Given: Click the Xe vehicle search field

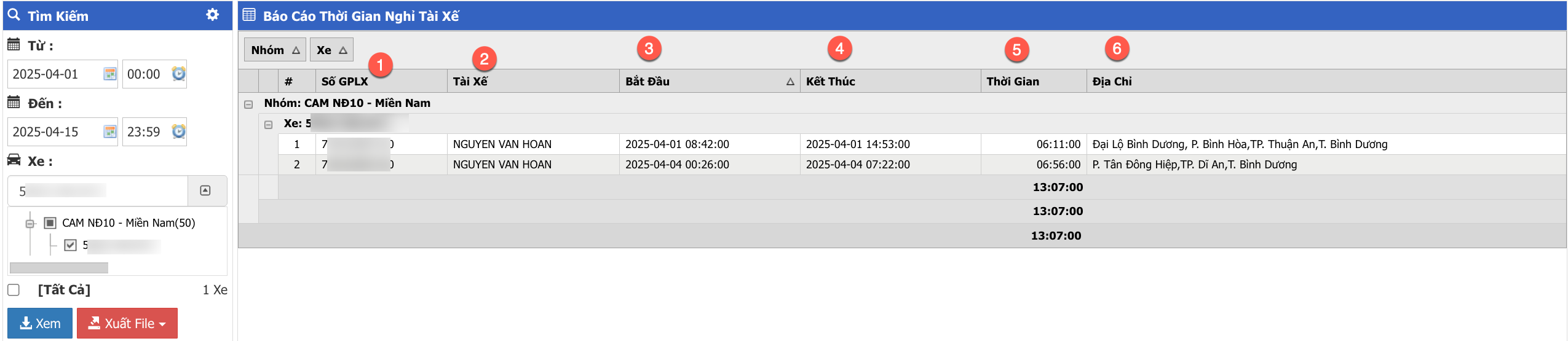Looking at the screenshot, I should coord(98,191).
